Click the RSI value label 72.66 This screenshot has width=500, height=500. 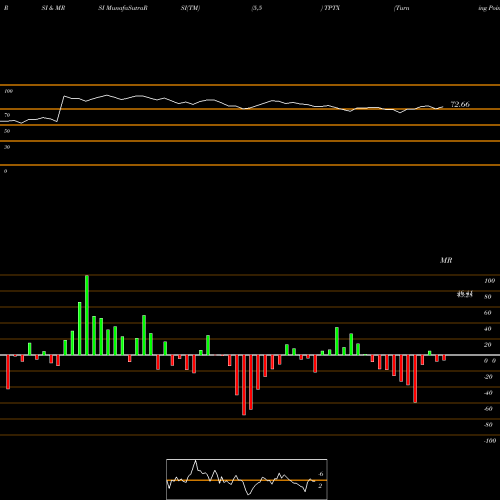coord(460,104)
